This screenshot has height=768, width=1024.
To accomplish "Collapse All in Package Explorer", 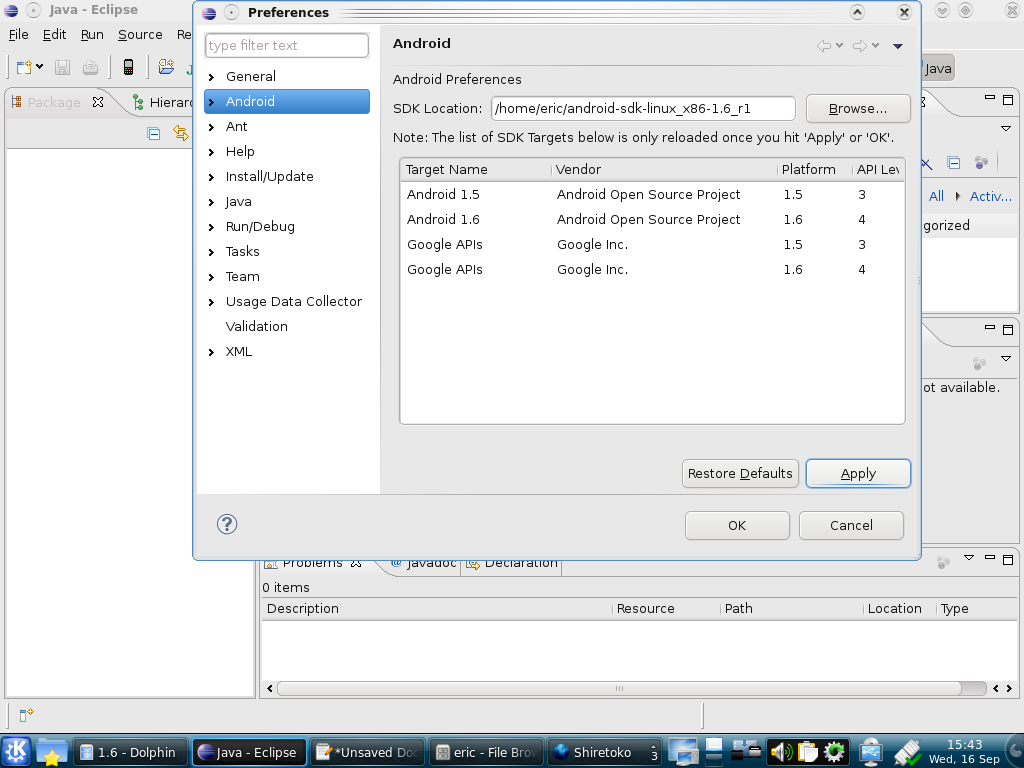I will tap(154, 134).
